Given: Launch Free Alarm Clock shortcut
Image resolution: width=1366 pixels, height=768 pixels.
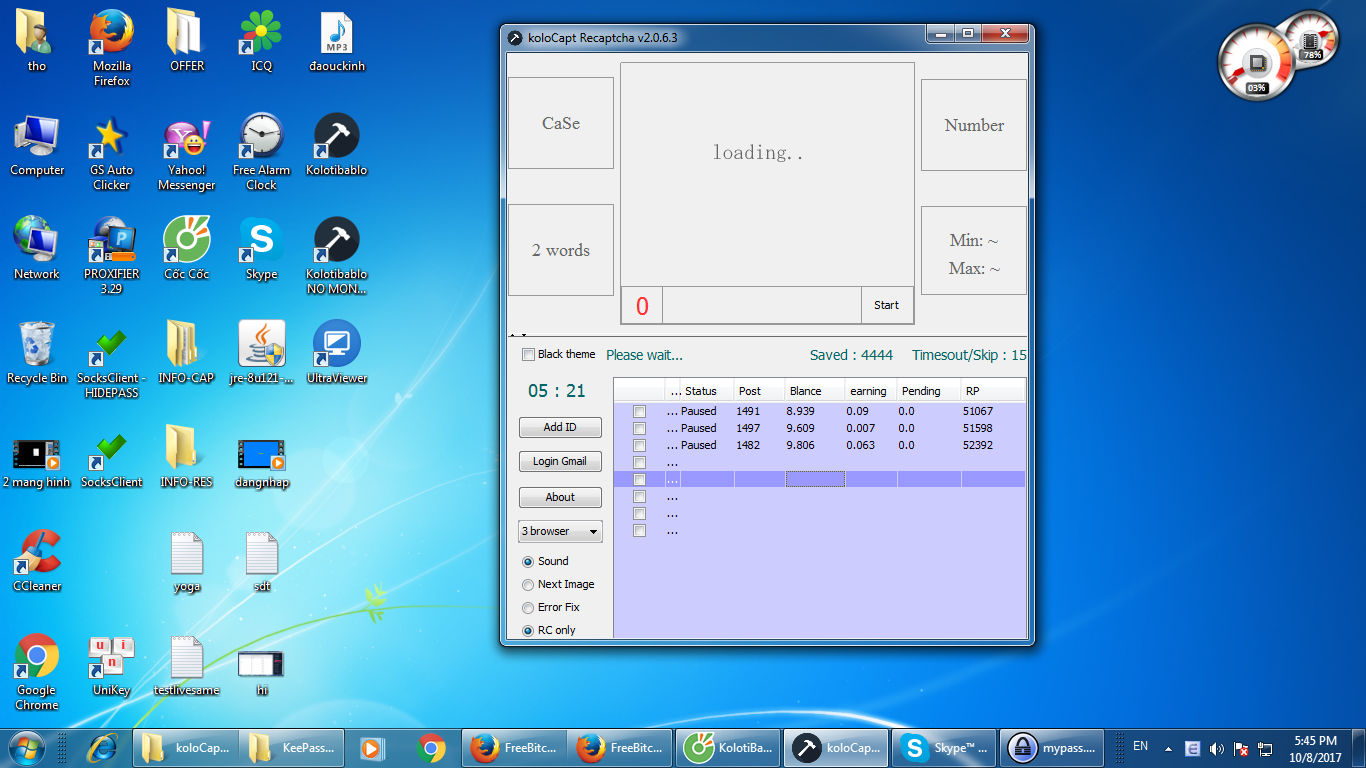Looking at the screenshot, I should click(261, 152).
